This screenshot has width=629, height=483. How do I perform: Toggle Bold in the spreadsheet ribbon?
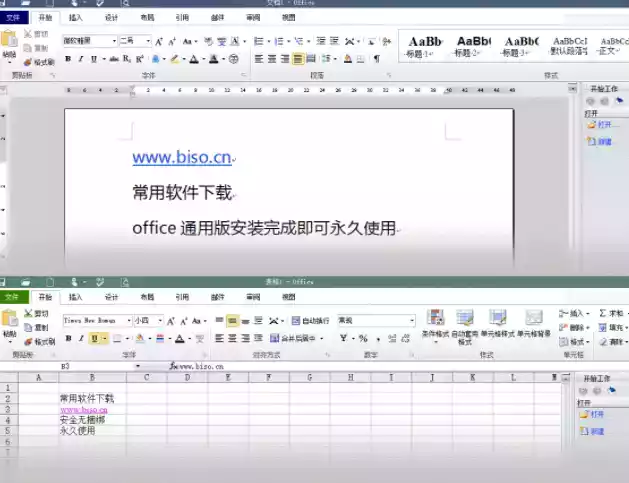point(69,339)
